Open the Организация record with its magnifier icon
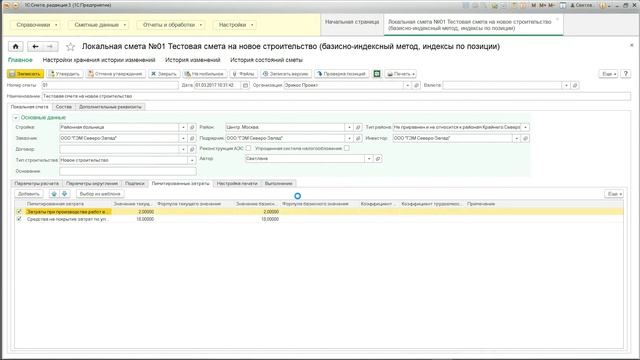This screenshot has height=360, width=640. (x=416, y=85)
